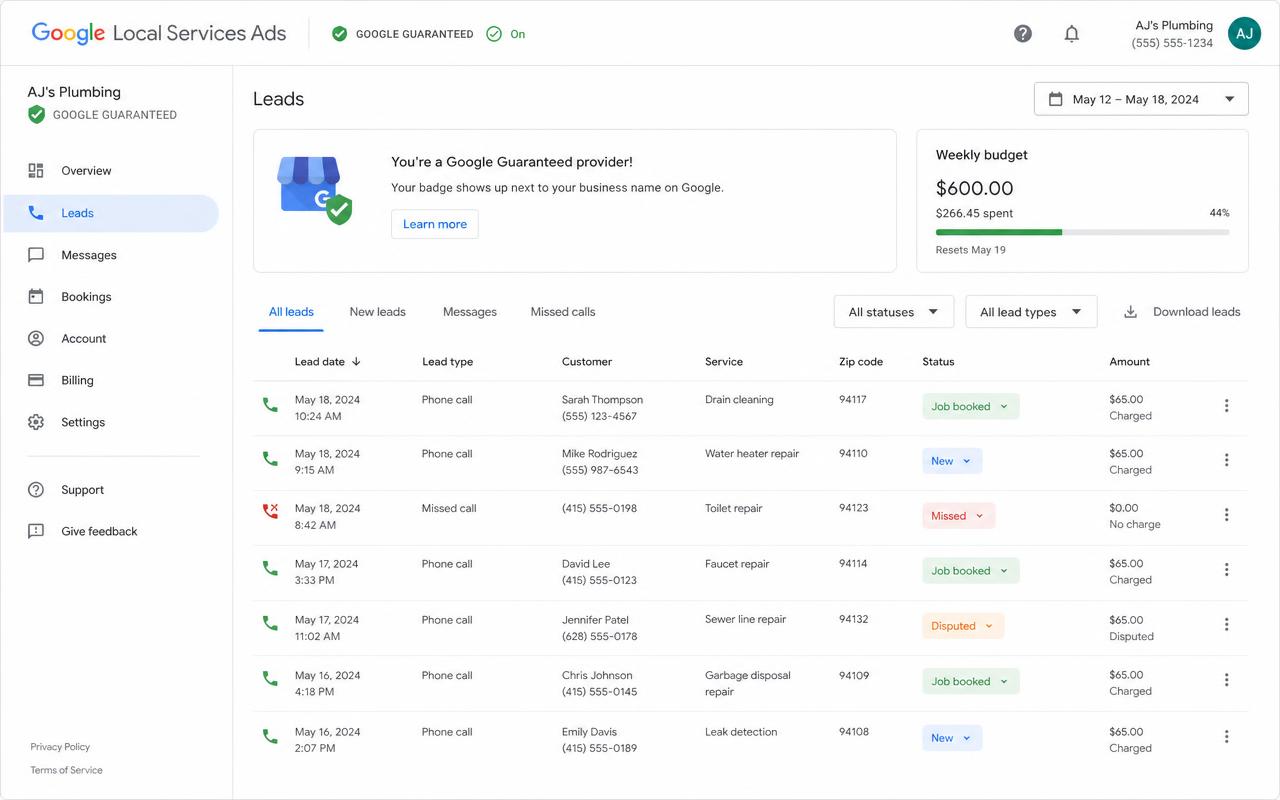Click phone number (555) 987-6543
The height and width of the screenshot is (800, 1280).
coord(600,470)
